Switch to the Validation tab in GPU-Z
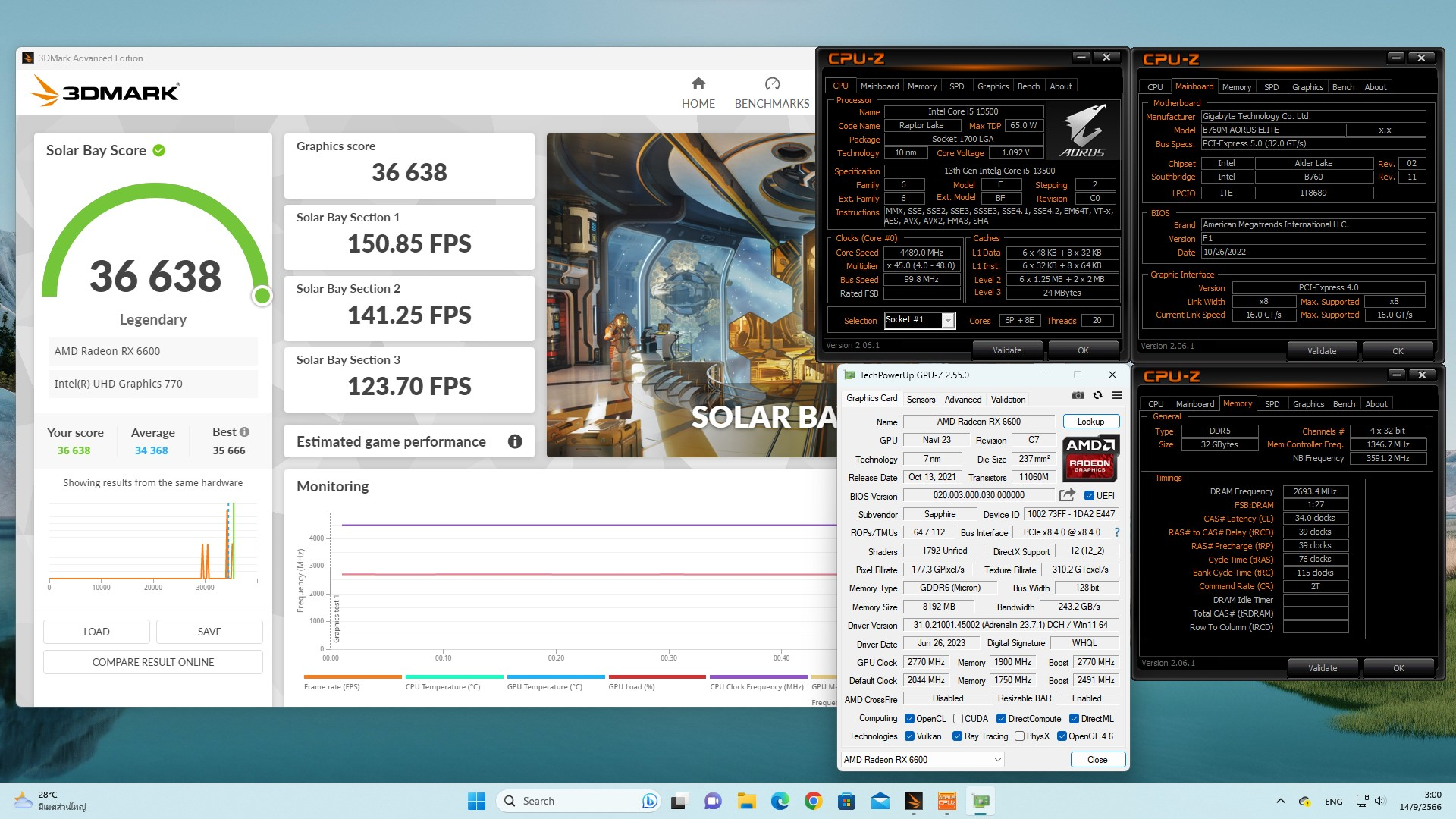The width and height of the screenshot is (1456, 819). [x=1008, y=400]
